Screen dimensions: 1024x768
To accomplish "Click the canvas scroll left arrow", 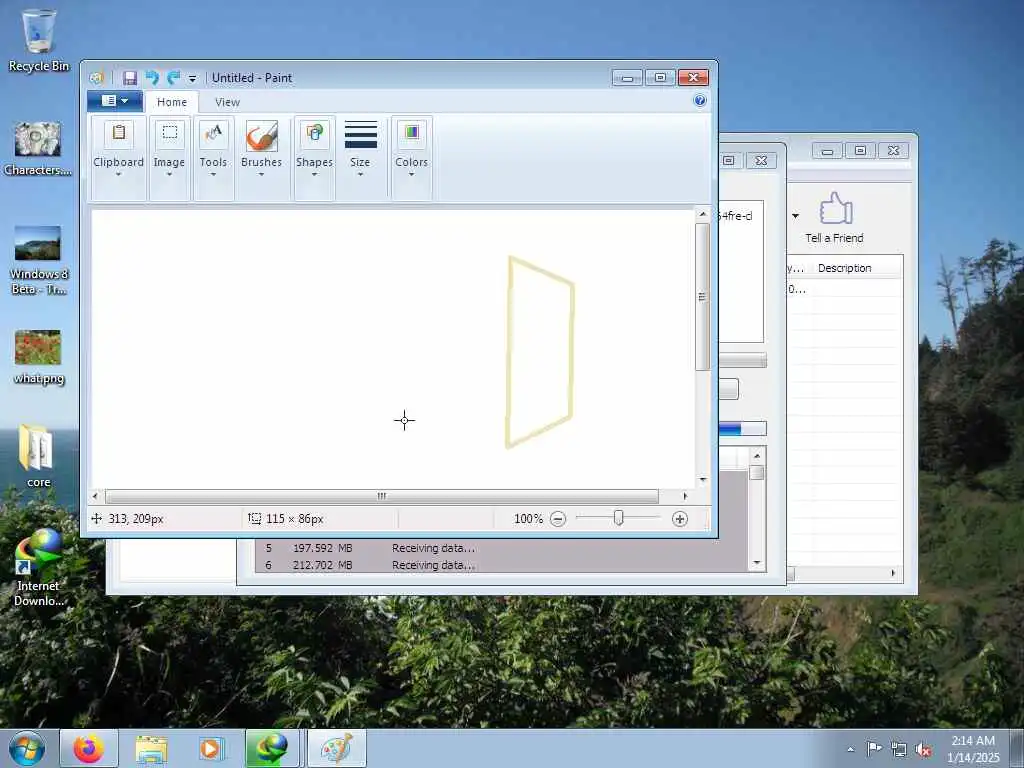I will click(x=96, y=496).
